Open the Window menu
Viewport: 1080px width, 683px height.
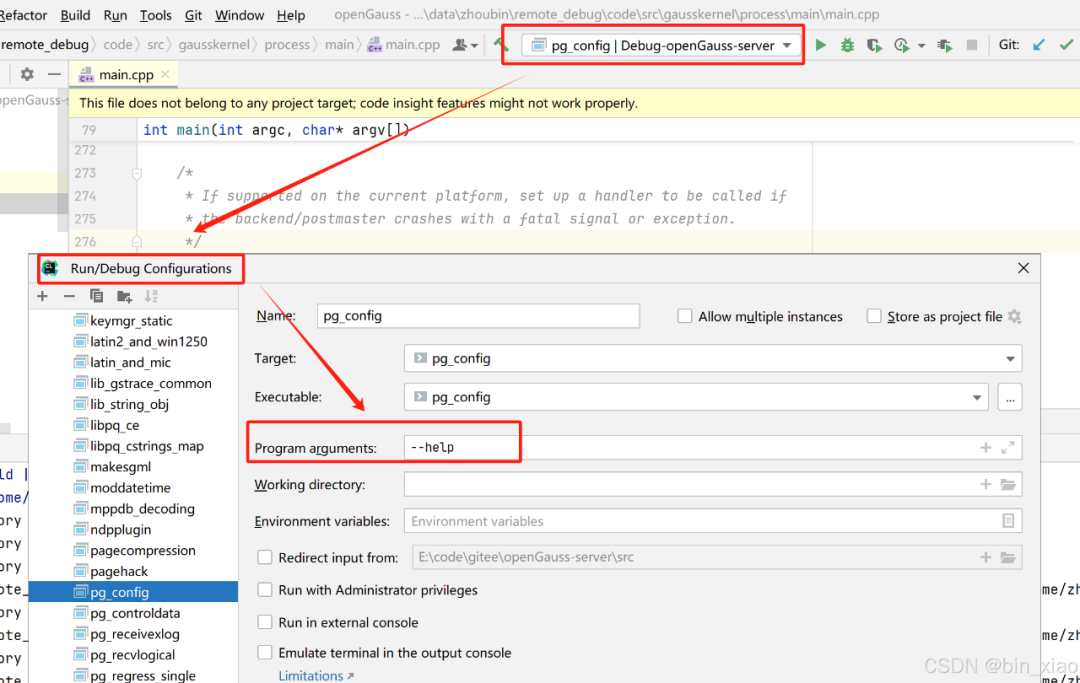click(239, 15)
